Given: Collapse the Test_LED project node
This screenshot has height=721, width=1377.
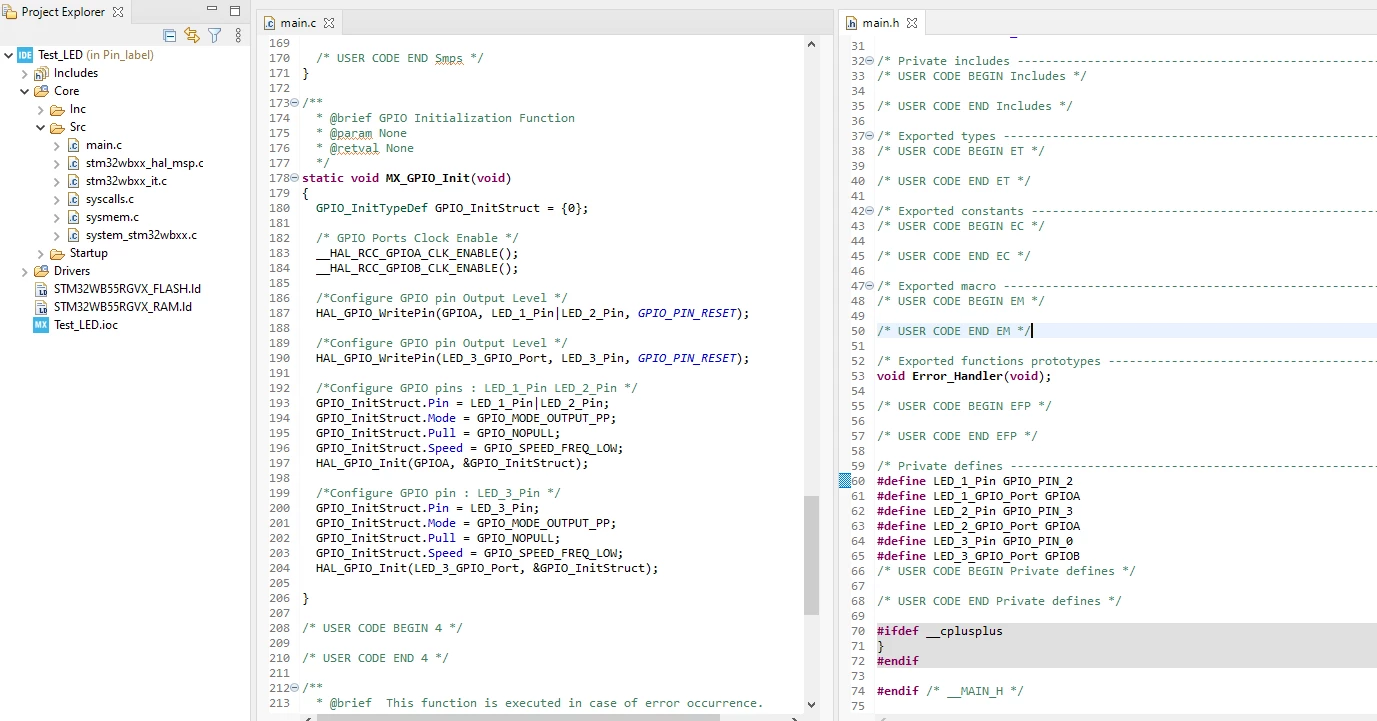Looking at the screenshot, I should pos(9,55).
